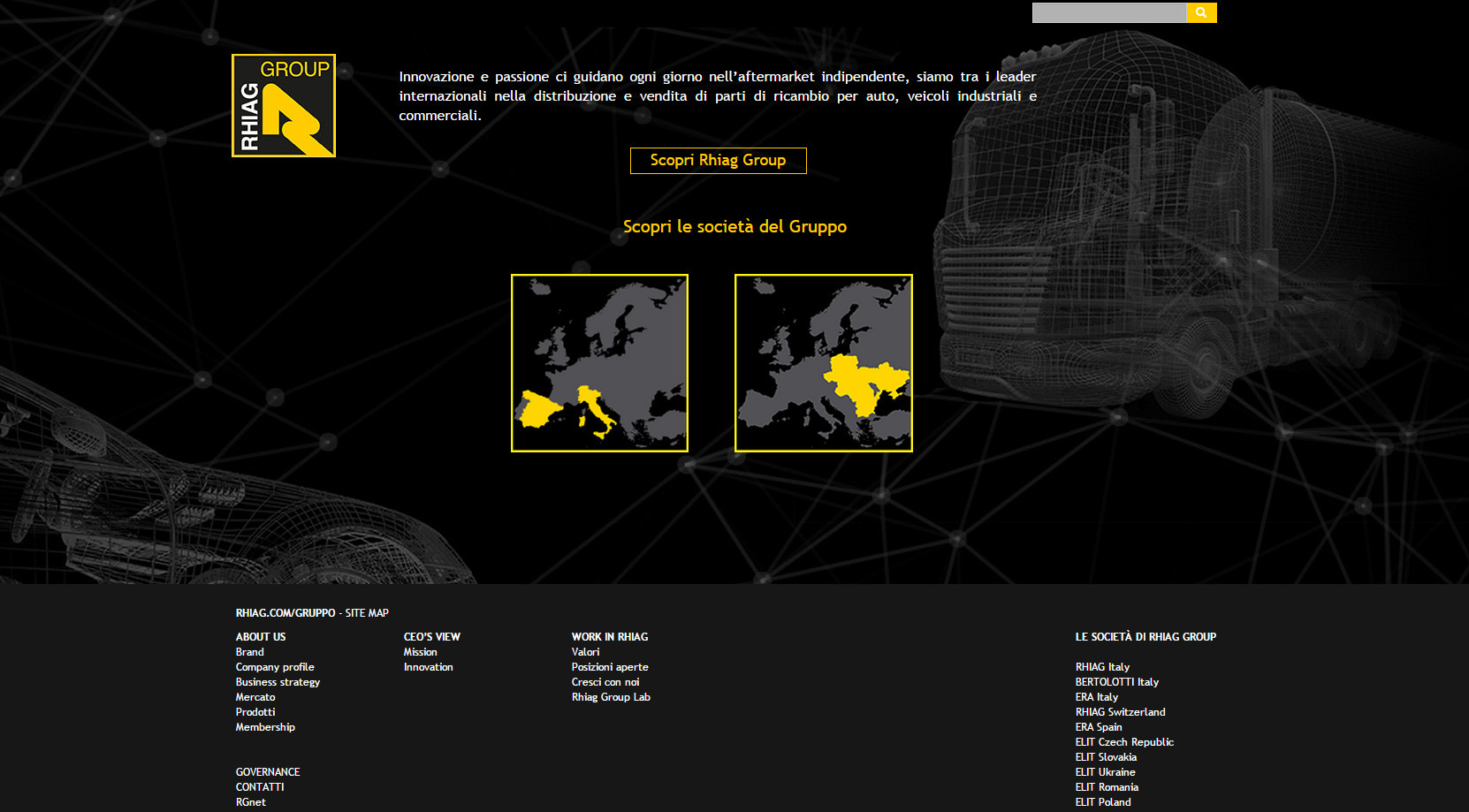Open Business strategy link
1469x812 pixels.
coord(278,682)
